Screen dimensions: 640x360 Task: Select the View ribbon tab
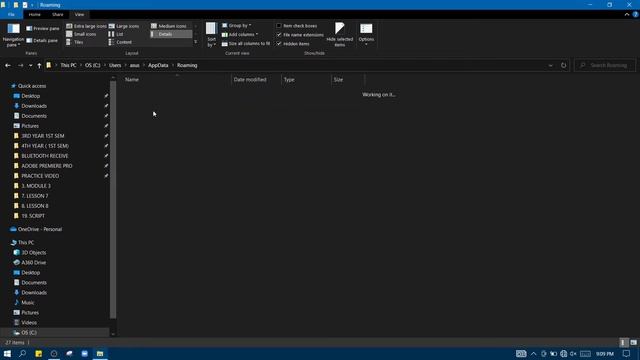tap(79, 14)
